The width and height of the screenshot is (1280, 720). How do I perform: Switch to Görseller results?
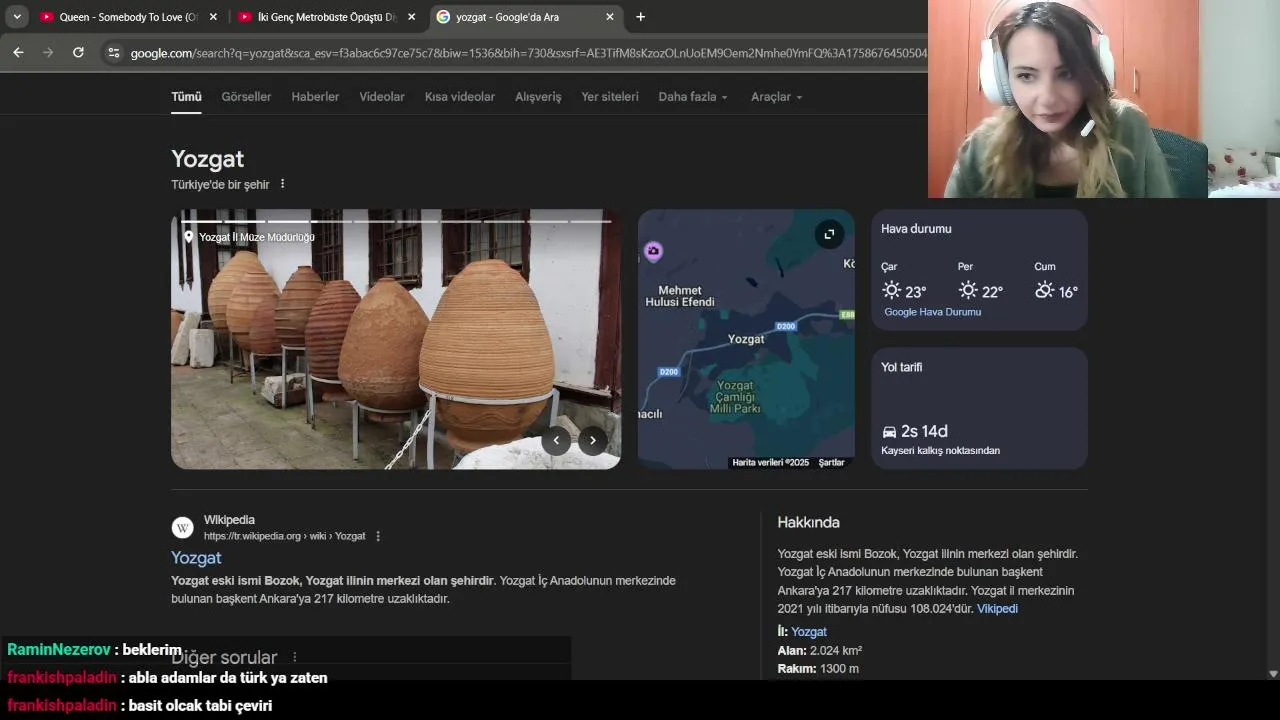click(x=246, y=97)
